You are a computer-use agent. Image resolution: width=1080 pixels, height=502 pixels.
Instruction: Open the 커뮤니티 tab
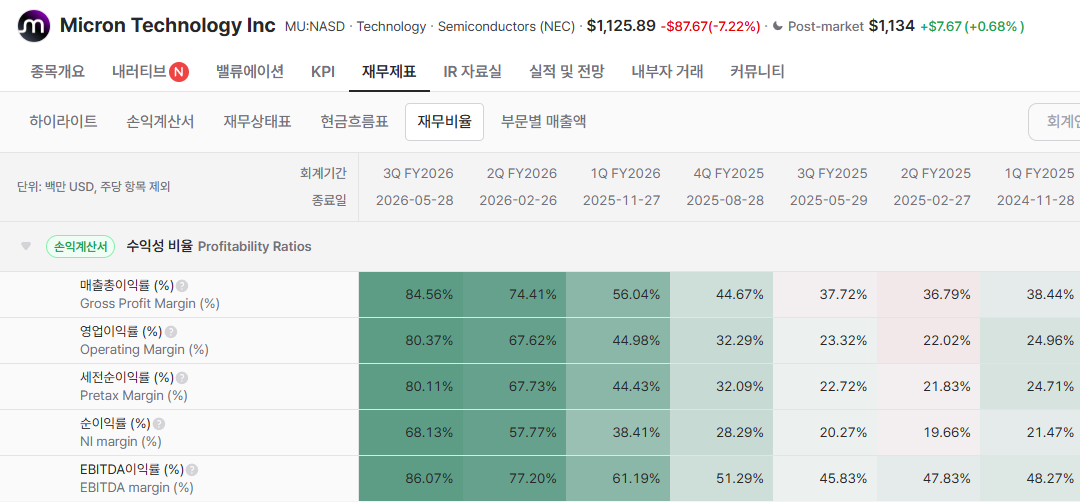coord(757,72)
